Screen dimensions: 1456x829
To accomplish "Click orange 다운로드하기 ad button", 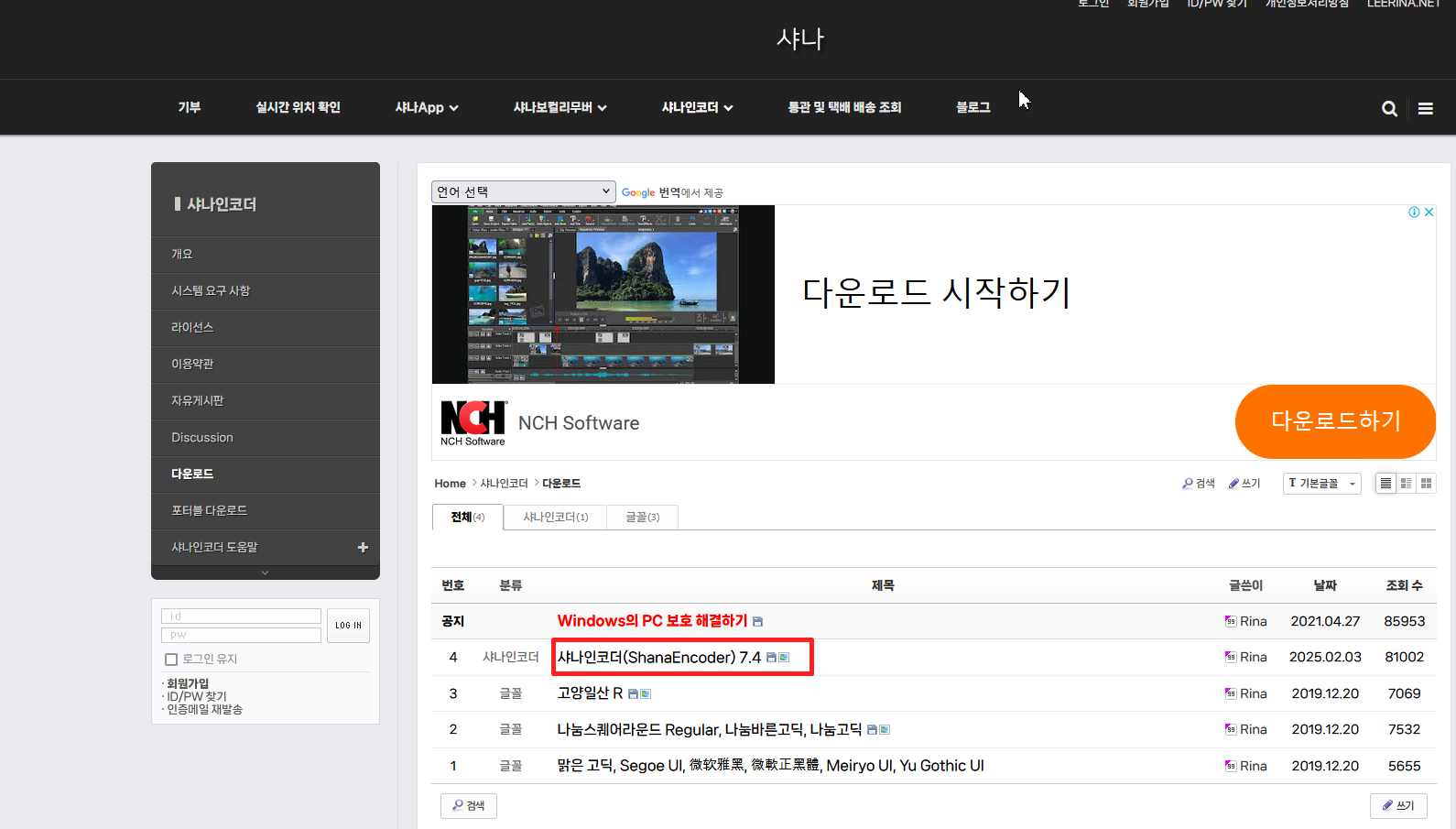I will [1335, 421].
